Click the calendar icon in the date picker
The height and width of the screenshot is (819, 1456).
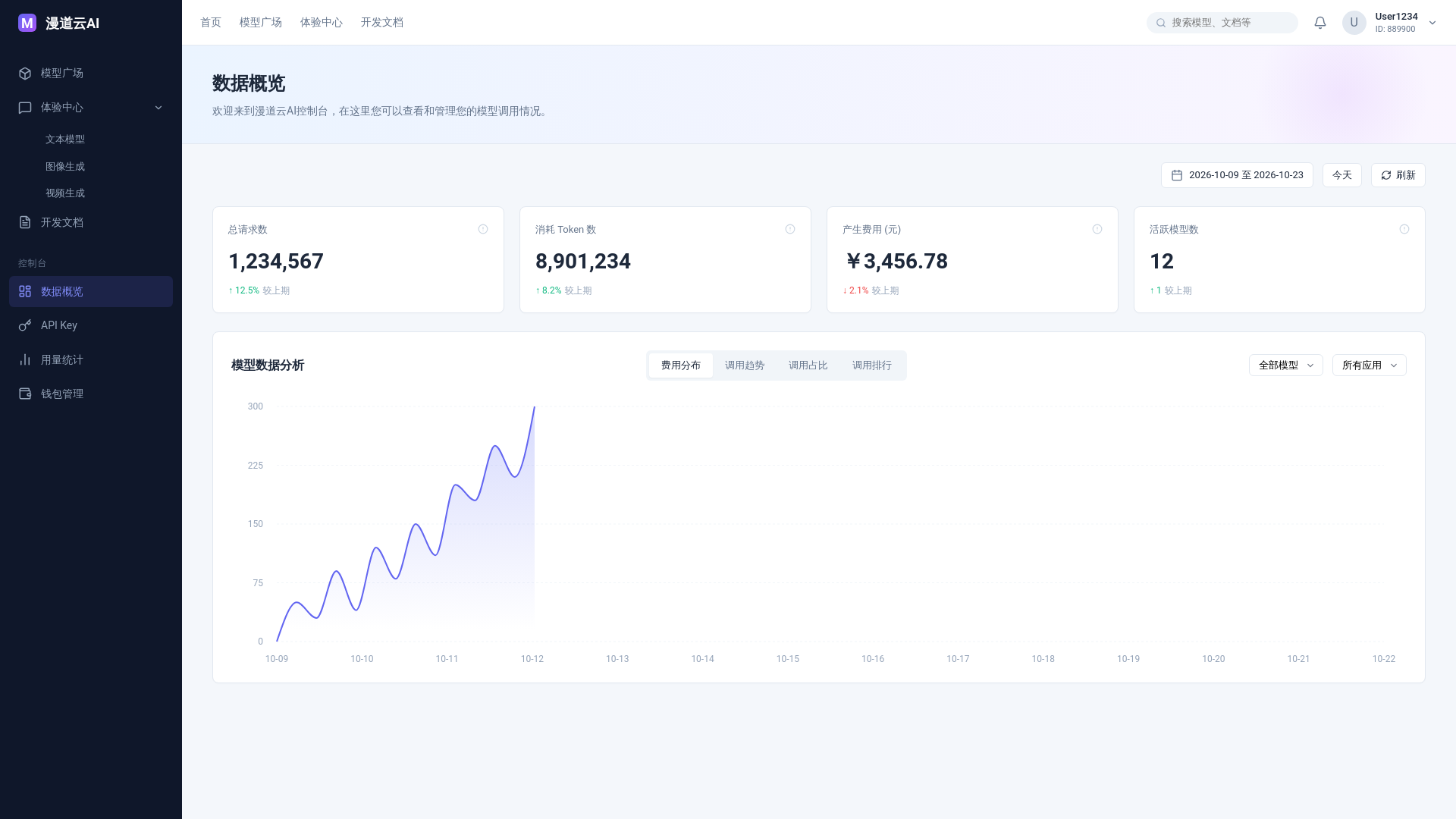[x=1177, y=175]
